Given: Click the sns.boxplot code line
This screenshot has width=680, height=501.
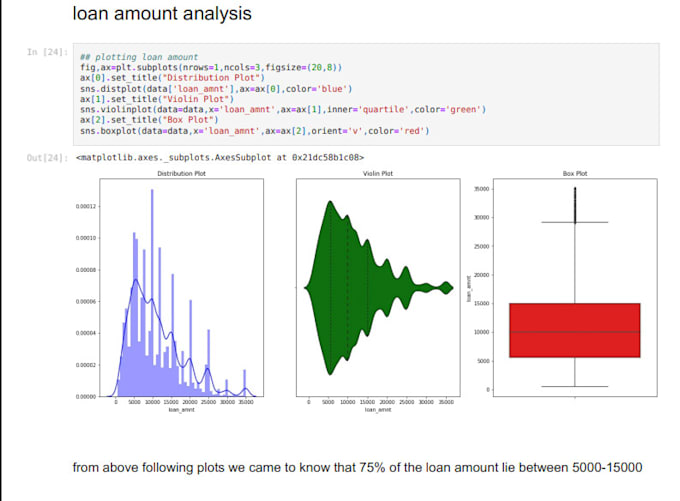Looking at the screenshot, I should [255, 131].
